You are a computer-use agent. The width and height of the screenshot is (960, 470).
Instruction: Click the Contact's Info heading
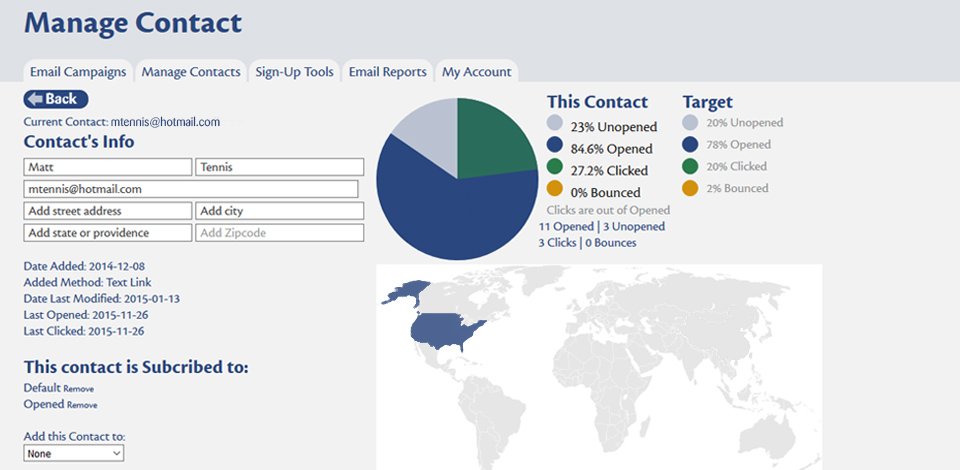[79, 141]
